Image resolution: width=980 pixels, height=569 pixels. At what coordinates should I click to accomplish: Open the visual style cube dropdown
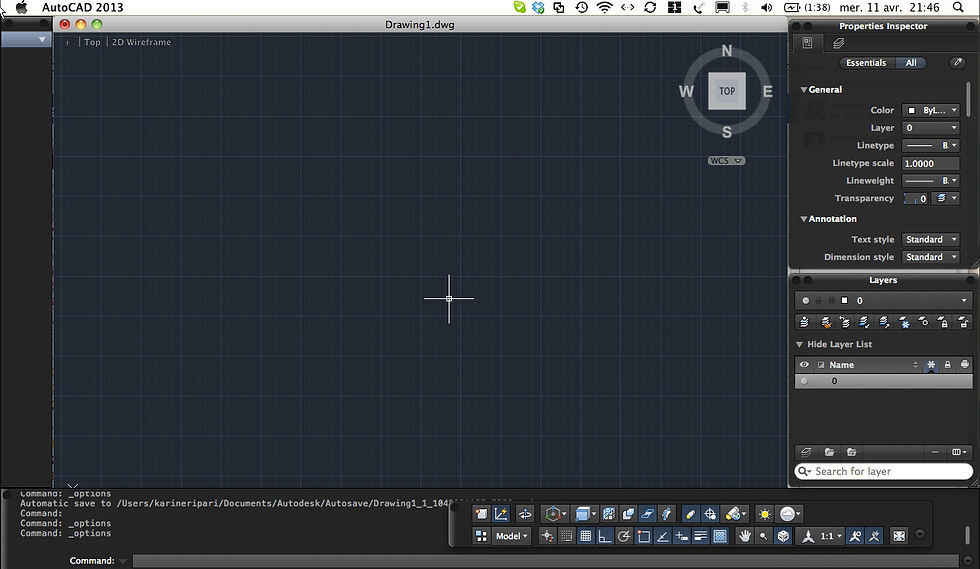click(x=584, y=514)
